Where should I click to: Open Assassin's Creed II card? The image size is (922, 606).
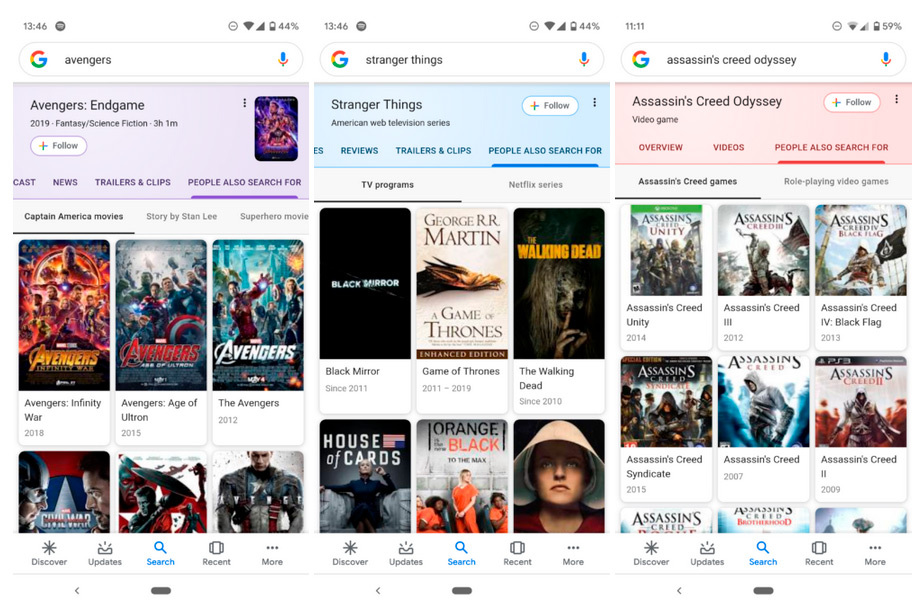(x=861, y=428)
